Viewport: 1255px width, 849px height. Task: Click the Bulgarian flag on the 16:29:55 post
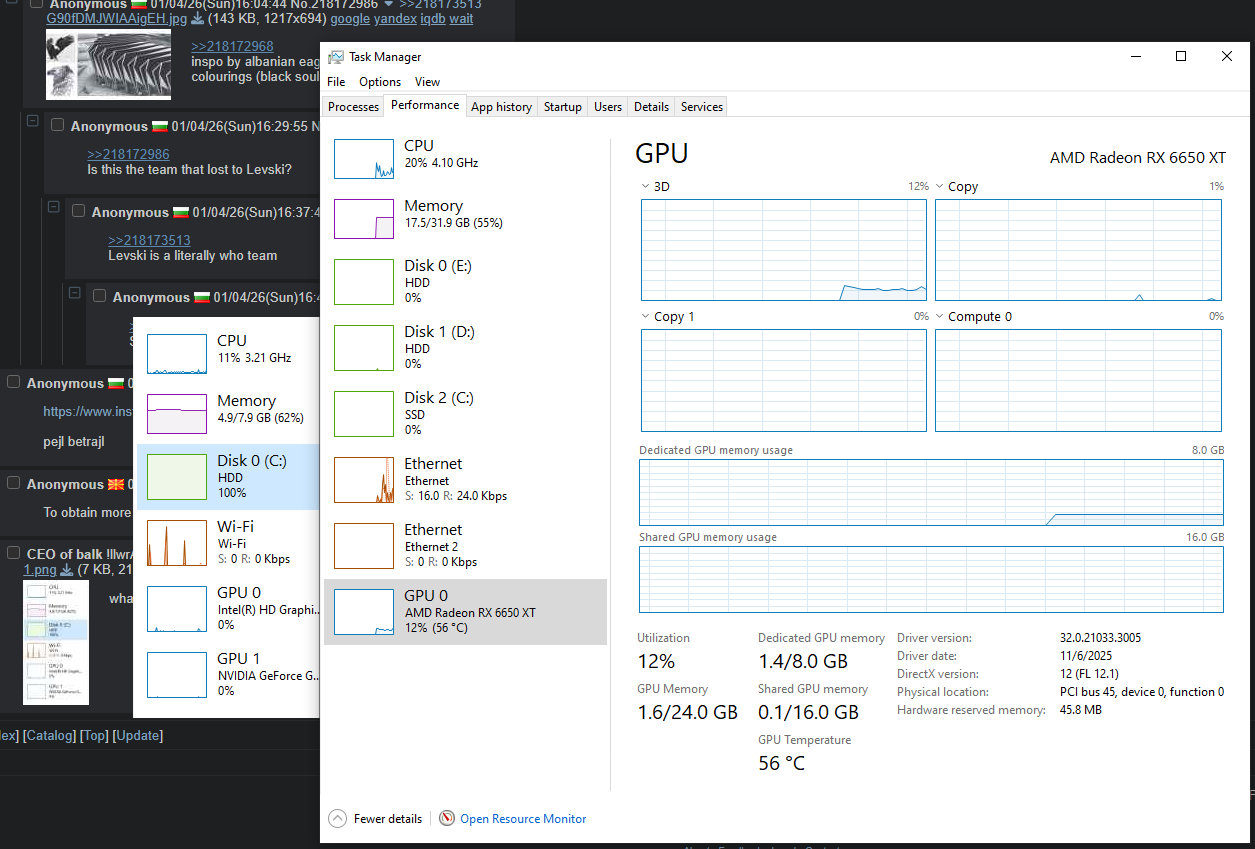(x=160, y=126)
